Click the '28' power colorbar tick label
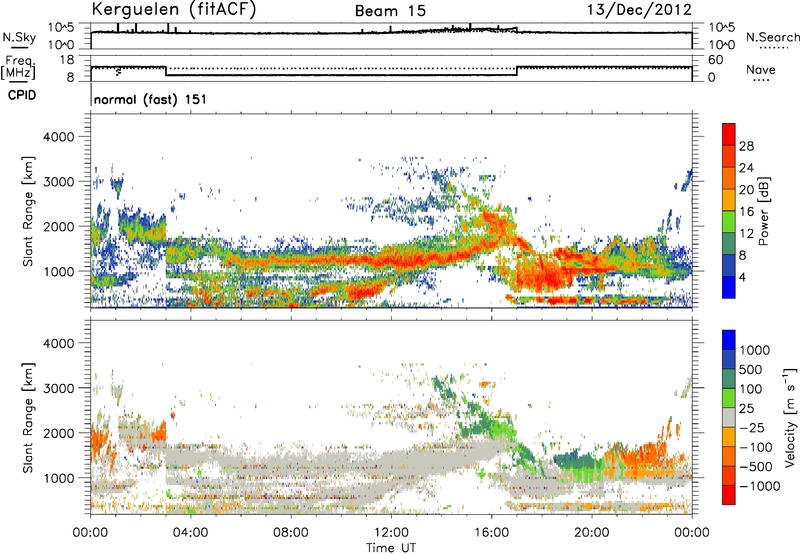Viewport: 800px width, 554px height. [x=746, y=146]
